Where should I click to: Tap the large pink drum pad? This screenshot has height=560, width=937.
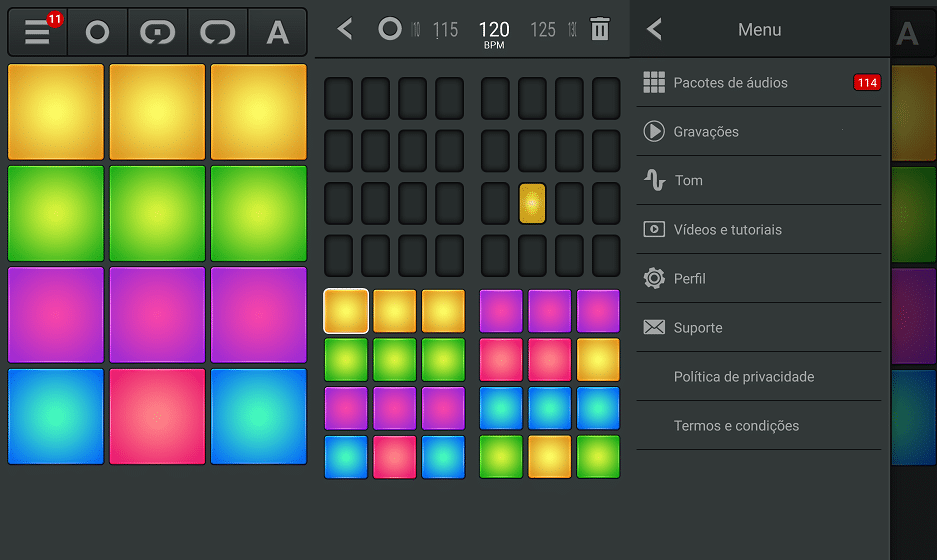157,416
